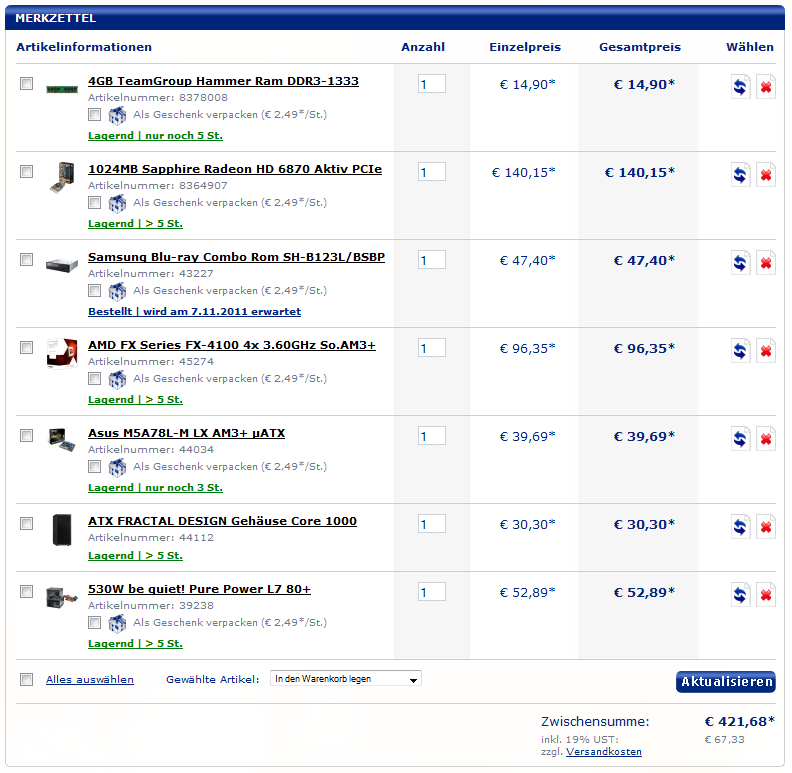Screen dimensions: 792x773
Task: Open 1024MB Sapphire Radeon HD 6870 link
Action: (x=235, y=169)
